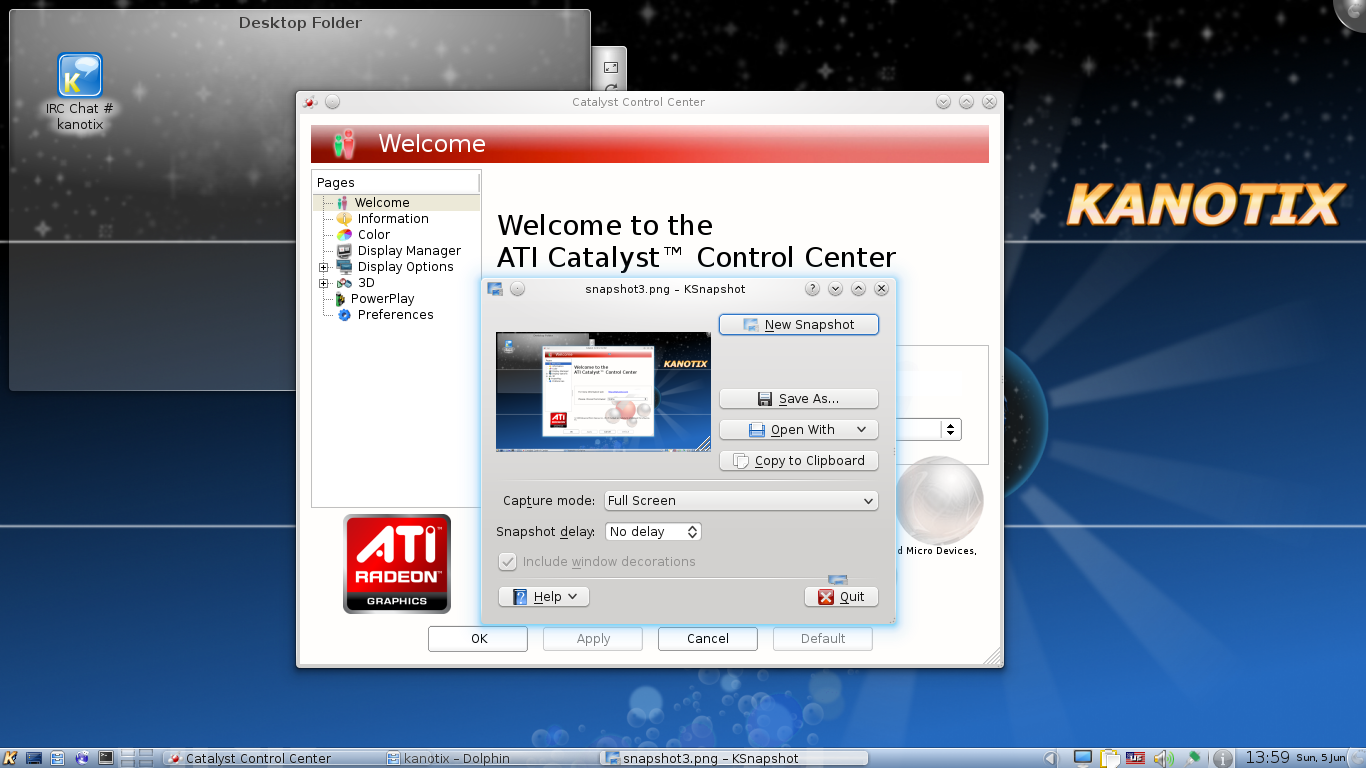Click OK in Catalyst Control Center
This screenshot has width=1366, height=768.
478,639
